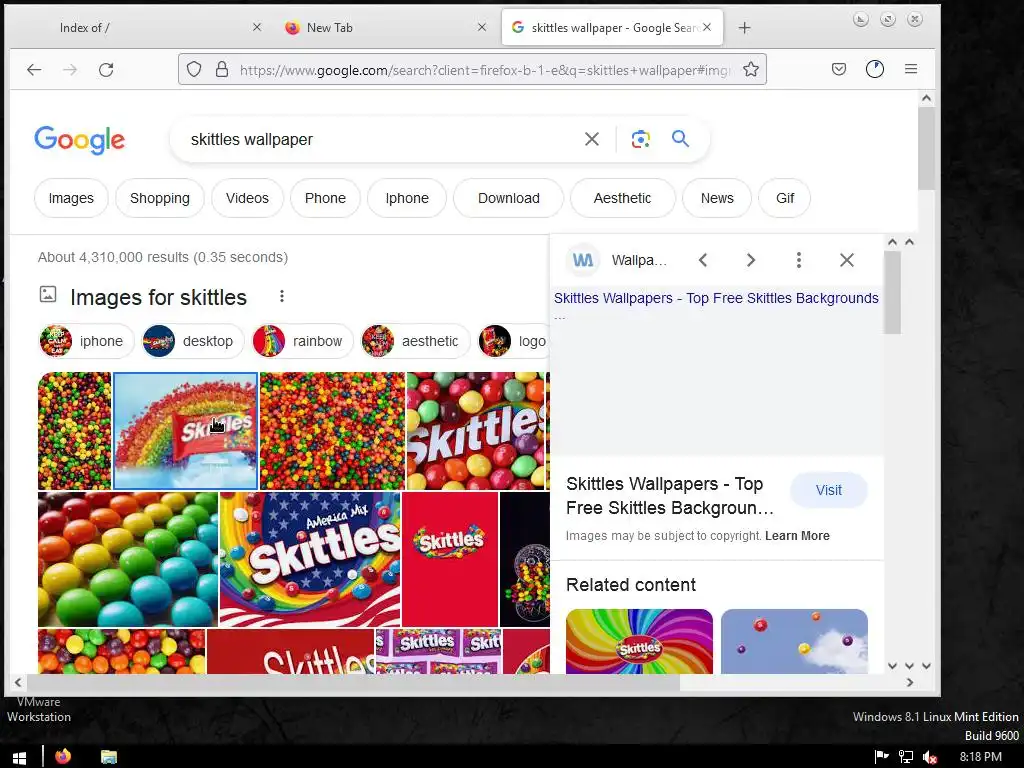
Task: Click the browser forward arrow
Action: tap(70, 69)
